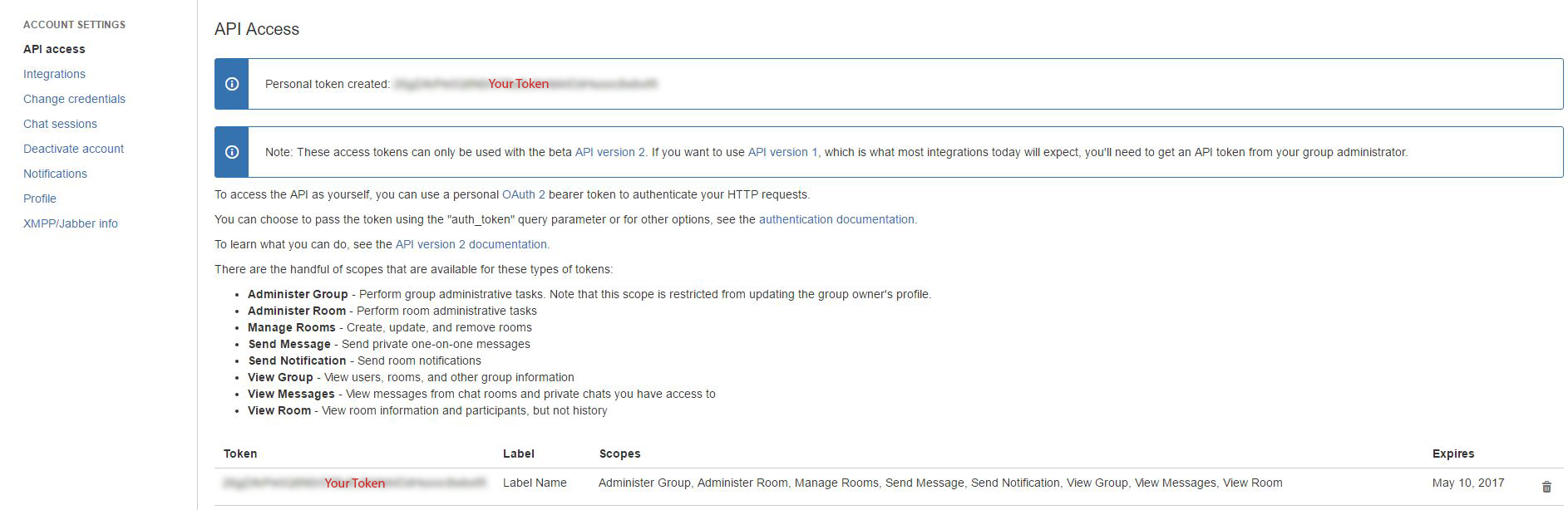Click the scopes list in the token row
This screenshot has width=1568, height=510.
tap(940, 483)
